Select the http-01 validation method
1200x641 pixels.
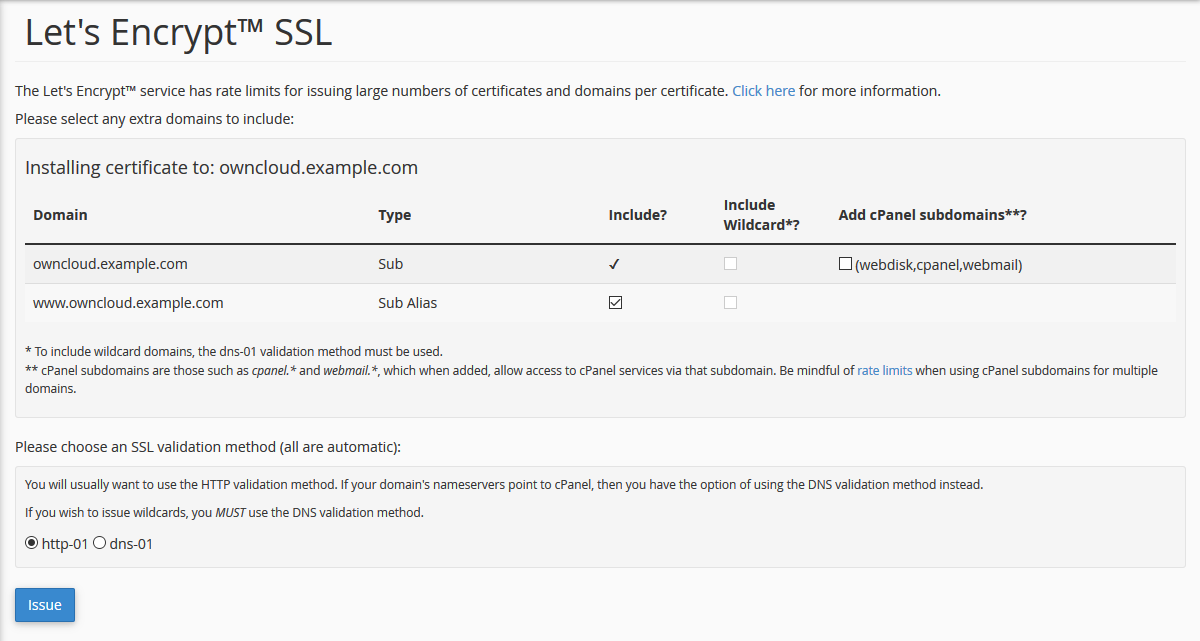(32, 543)
